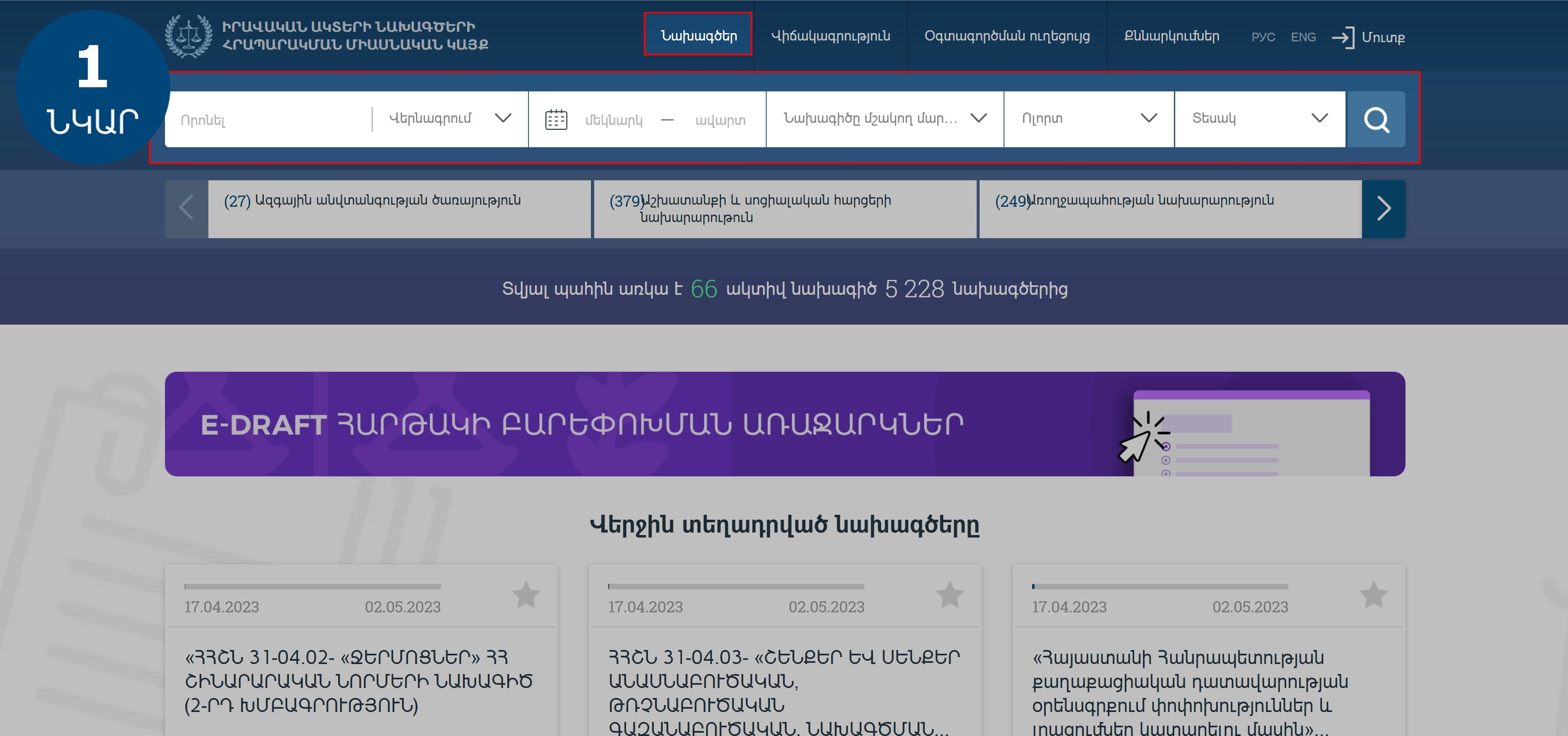Click the մեկնարկ start date field
The width and height of the screenshot is (1568, 736).
point(614,120)
